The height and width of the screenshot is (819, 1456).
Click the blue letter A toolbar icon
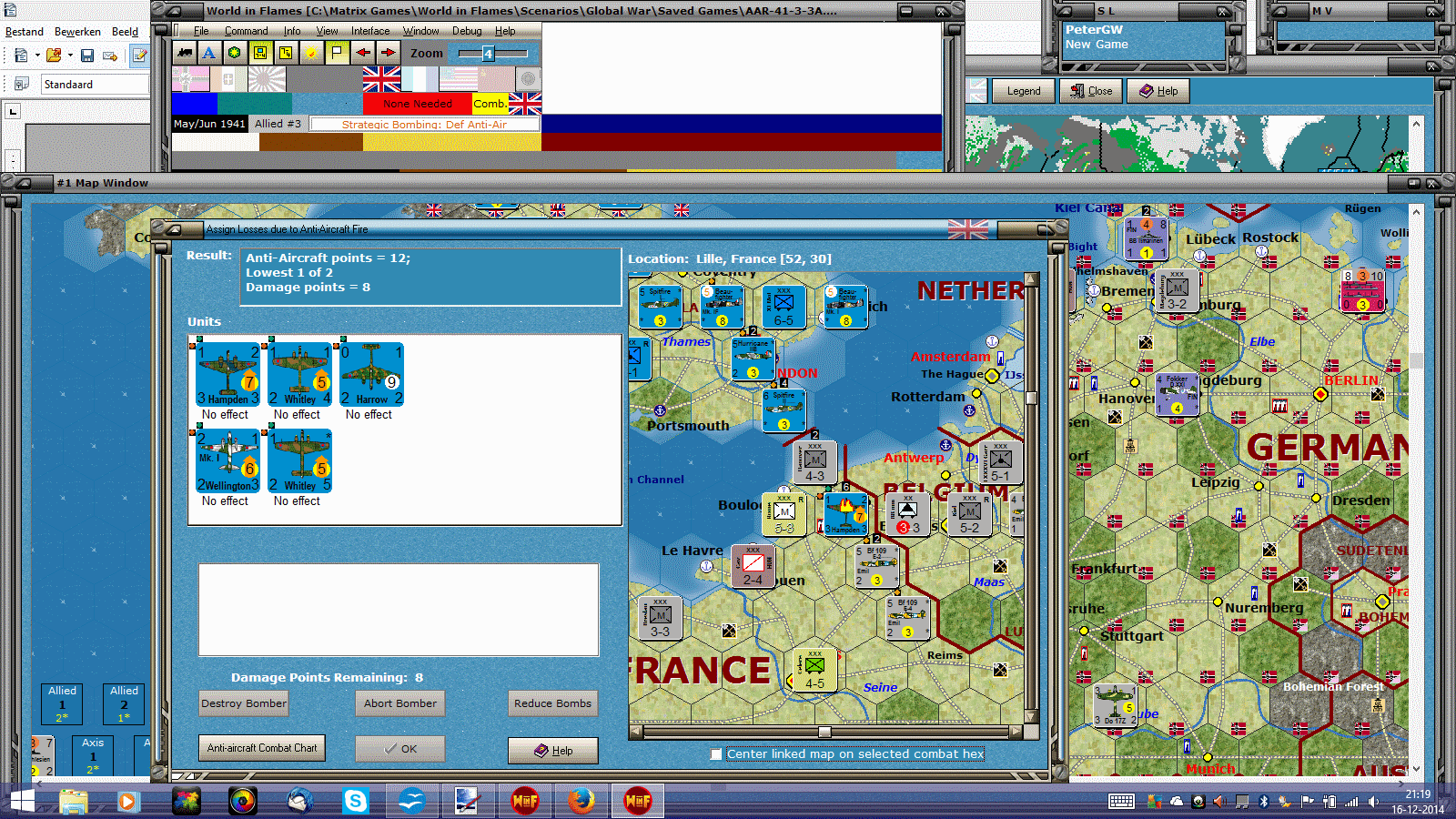[x=209, y=53]
